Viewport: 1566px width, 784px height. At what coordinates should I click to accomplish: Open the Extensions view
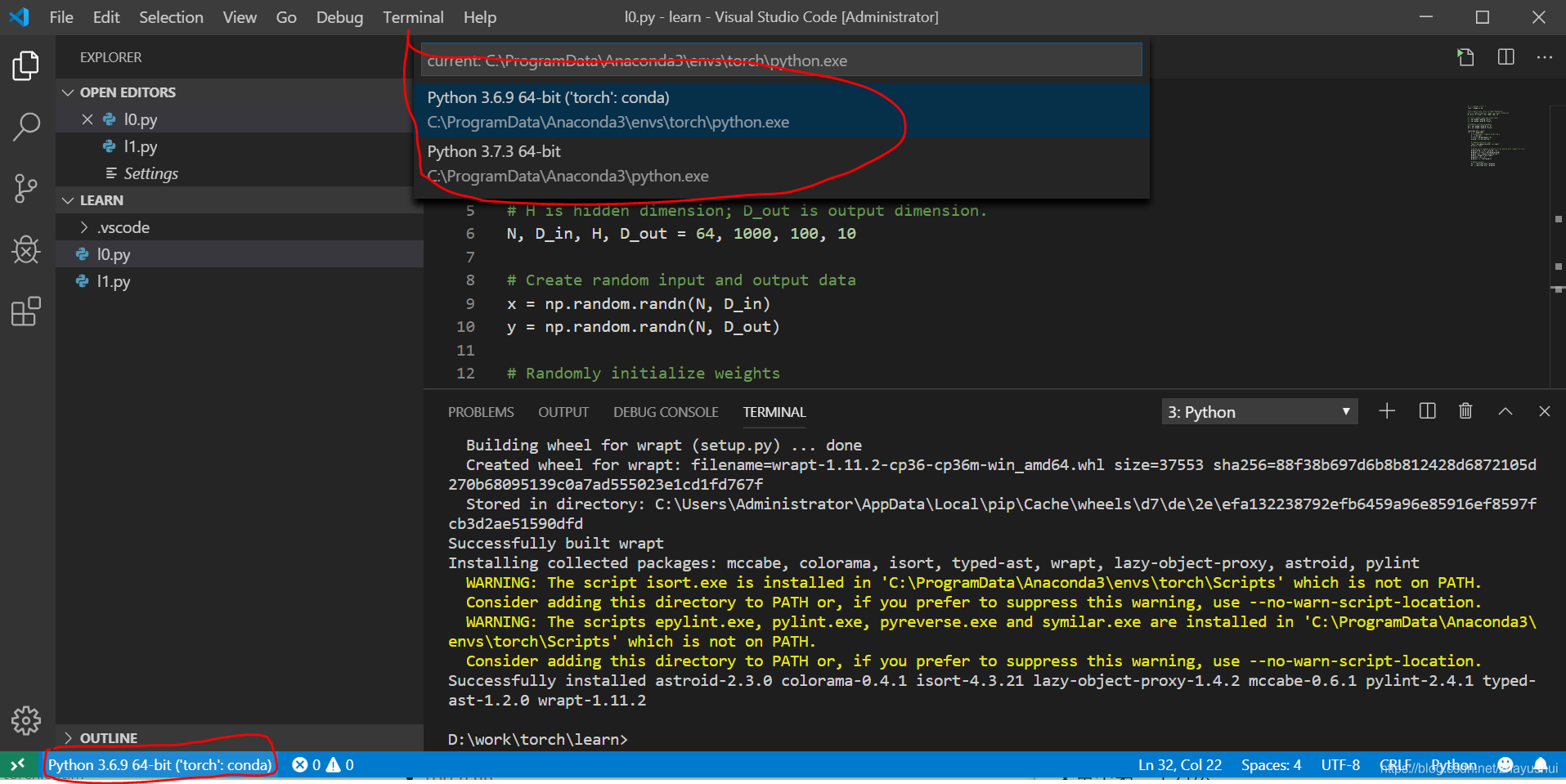[26, 311]
